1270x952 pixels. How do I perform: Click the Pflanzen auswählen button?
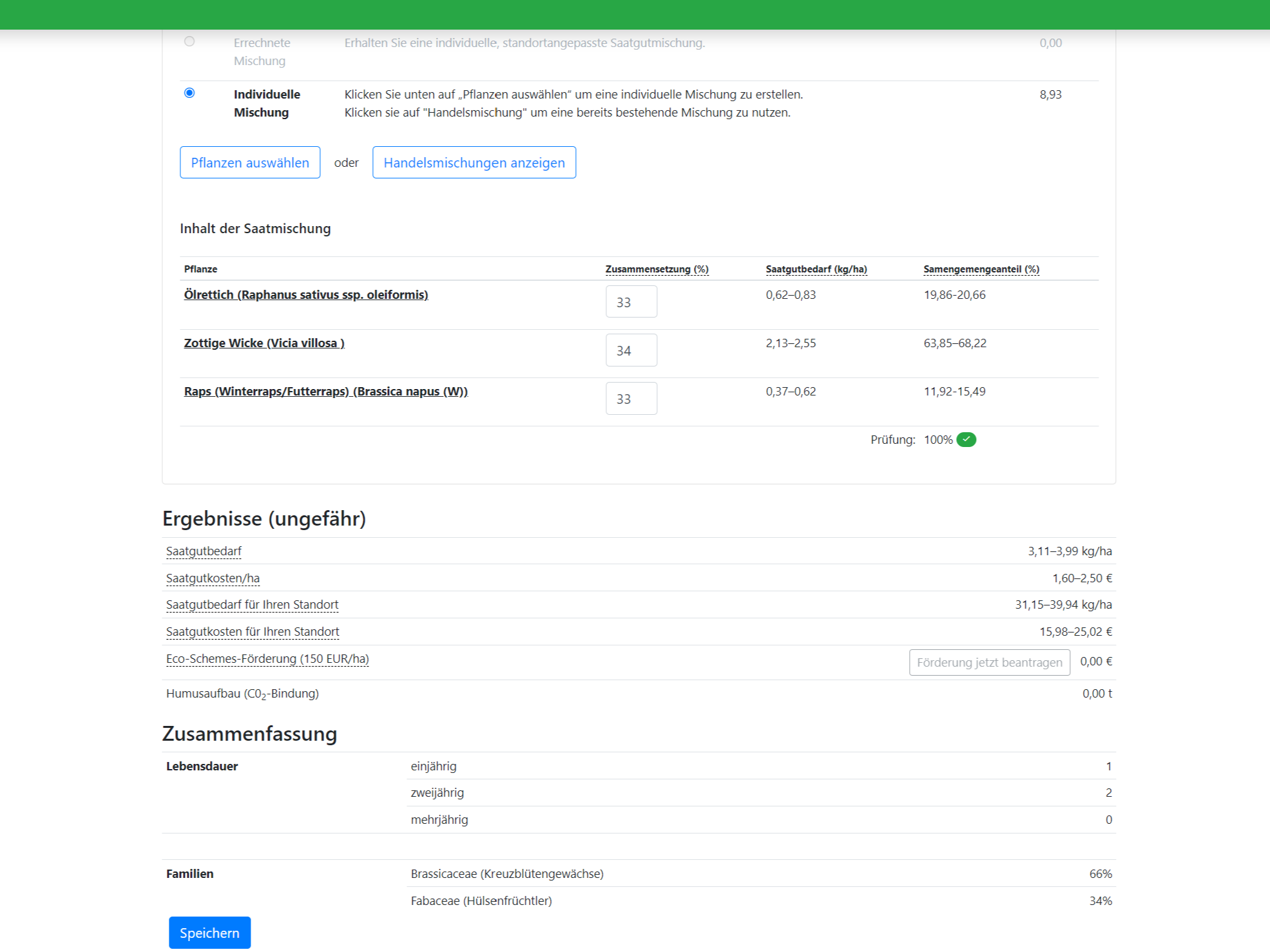click(250, 162)
